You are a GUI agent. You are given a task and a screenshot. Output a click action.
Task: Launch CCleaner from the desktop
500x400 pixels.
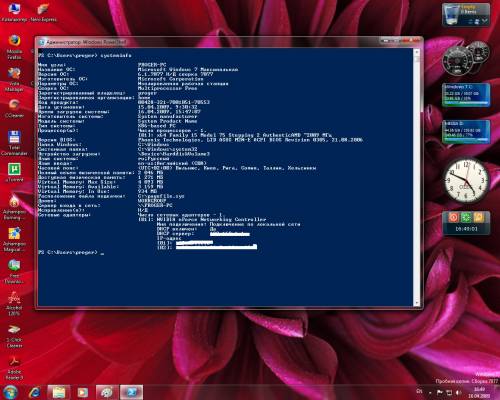(x=14, y=109)
